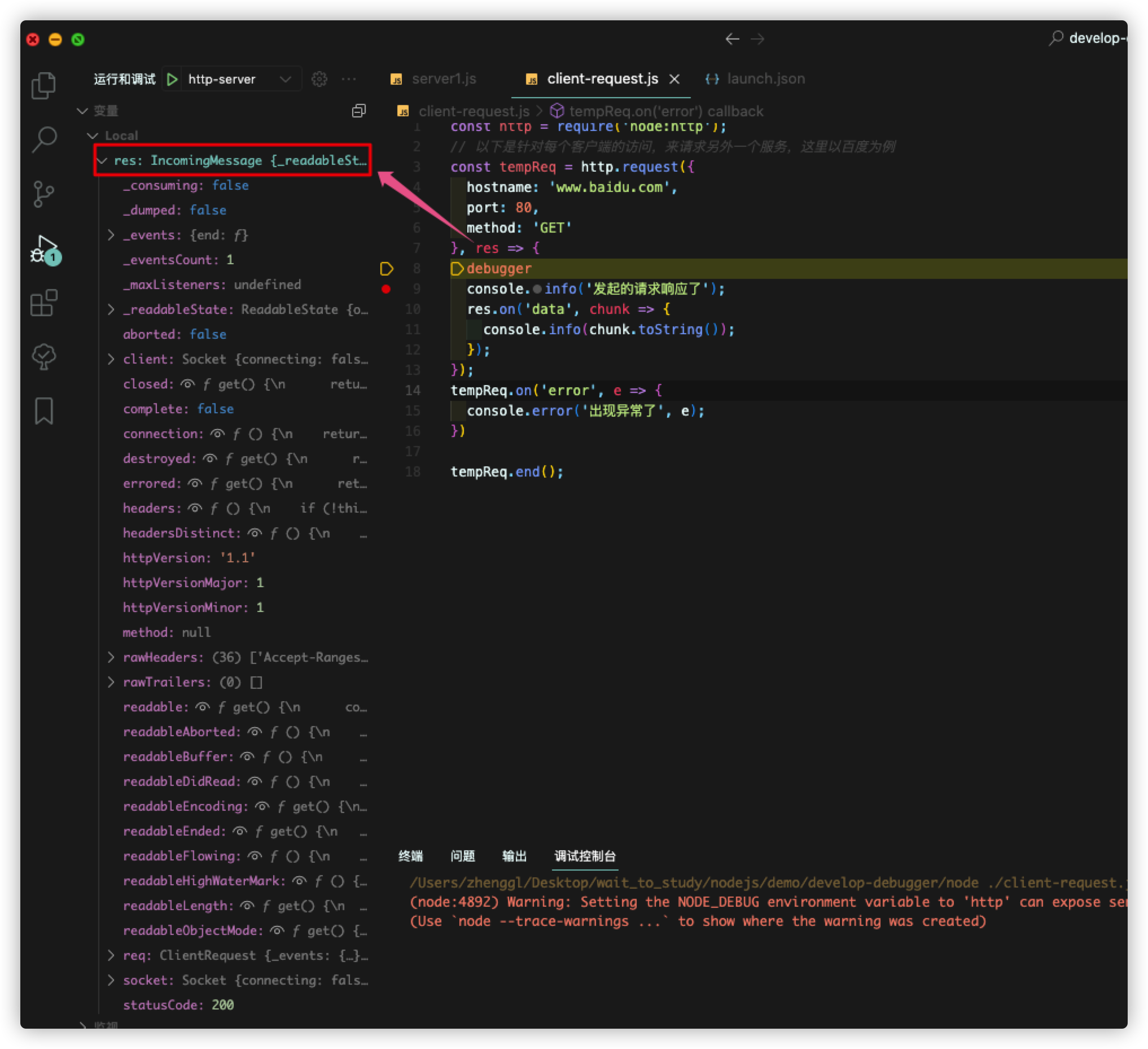Image resolution: width=1148 pixels, height=1049 pixels.
Task: Open the Search magnifier in activity bar
Action: point(44,139)
